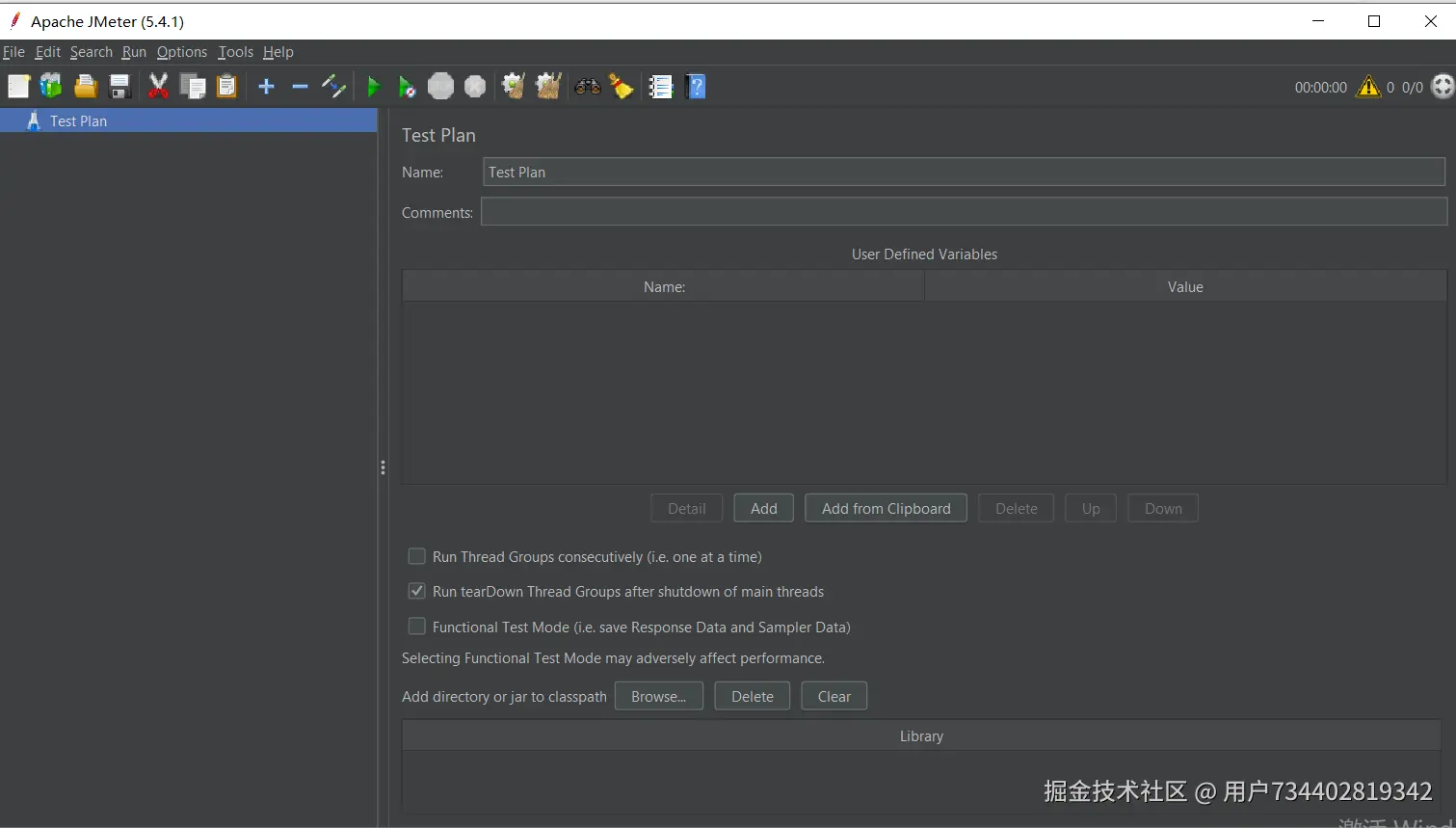Click Start no pauses icon

click(407, 87)
